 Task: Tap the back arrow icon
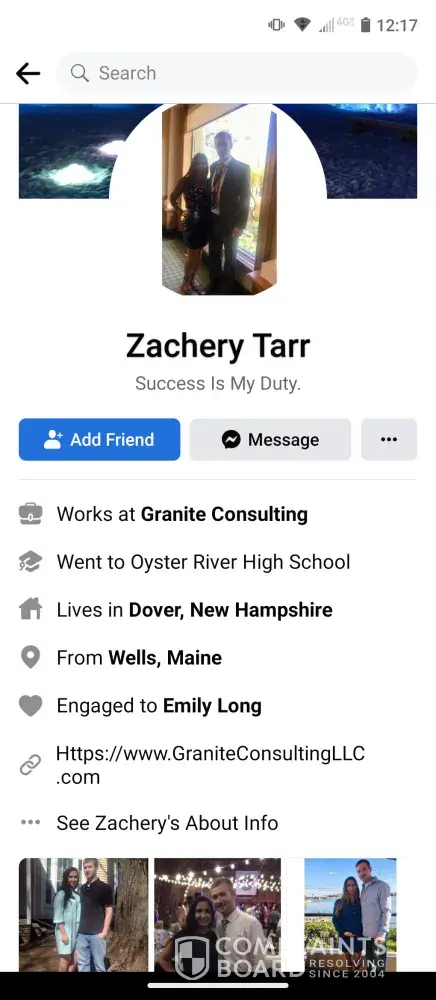(x=28, y=73)
